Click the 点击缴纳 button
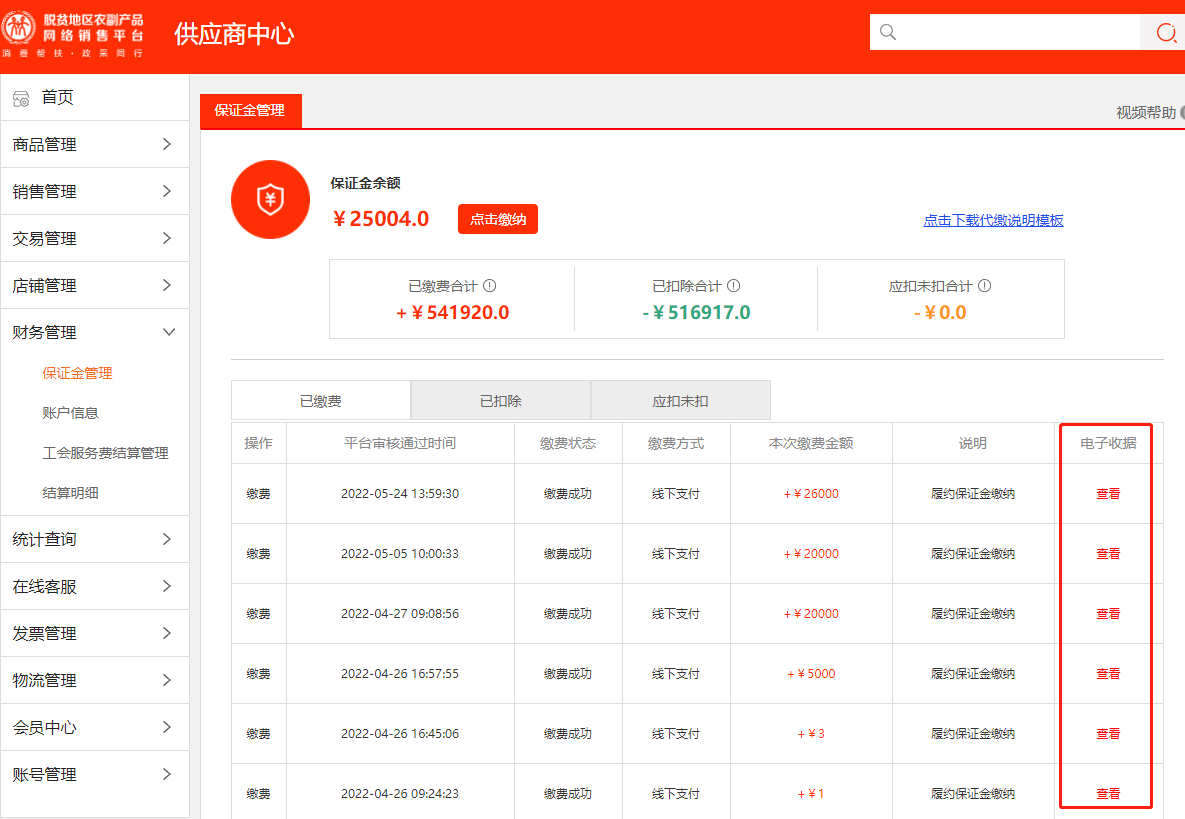 point(497,219)
